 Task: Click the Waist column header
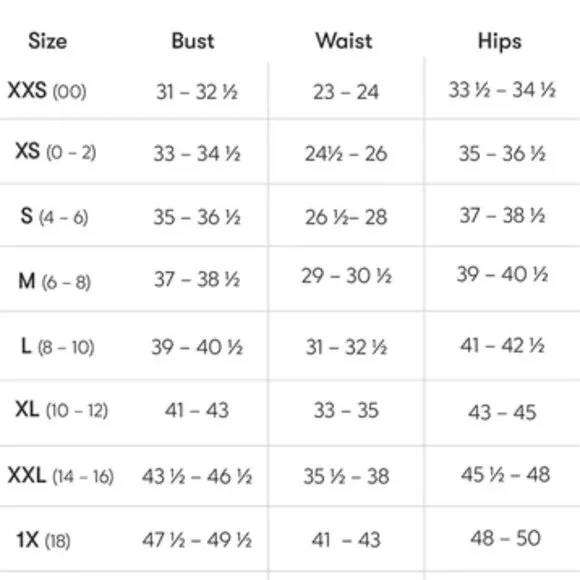pyautogui.click(x=344, y=41)
